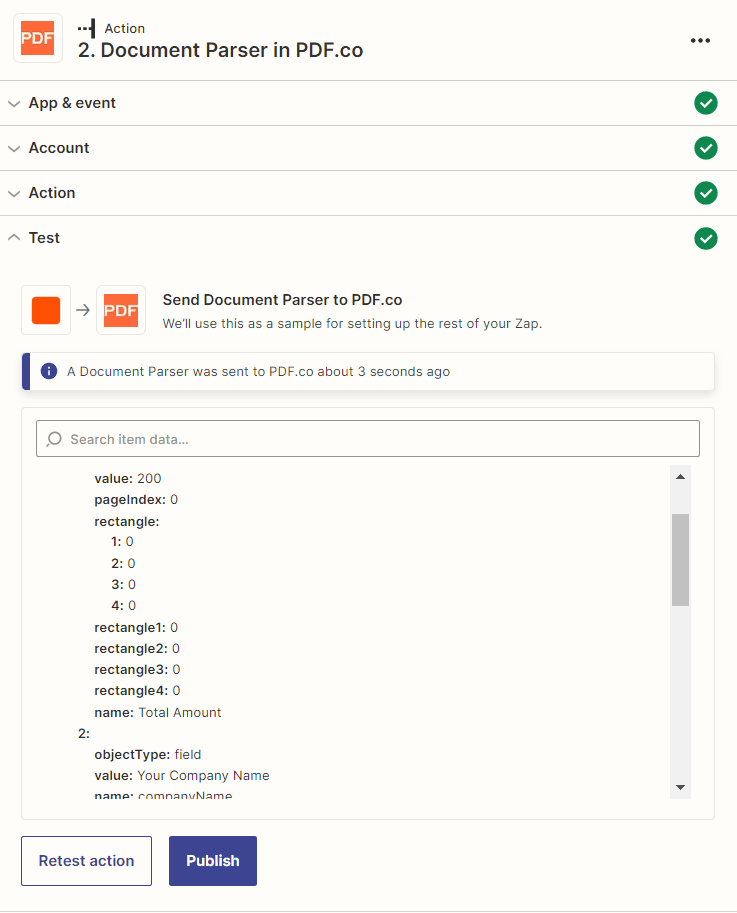
Task: Expand the App & event section
Action: tap(72, 103)
